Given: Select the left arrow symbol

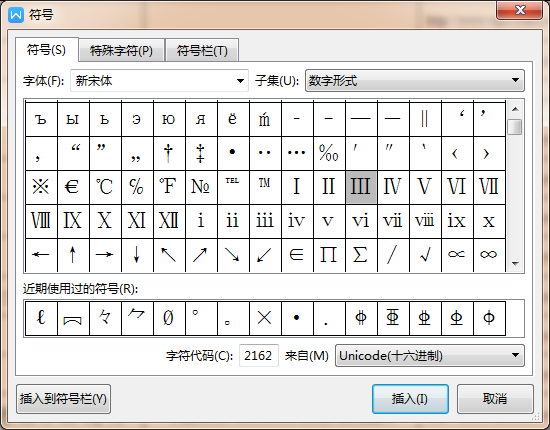Looking at the screenshot, I should click(41, 255).
